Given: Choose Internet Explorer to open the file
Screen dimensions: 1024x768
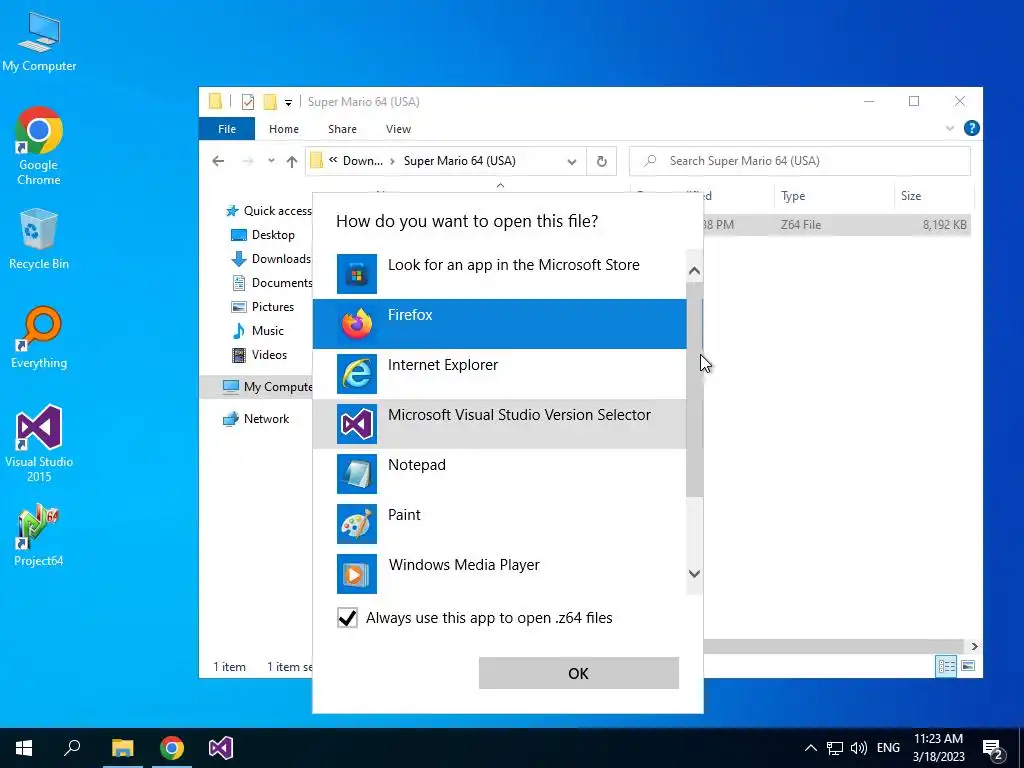Looking at the screenshot, I should point(500,374).
